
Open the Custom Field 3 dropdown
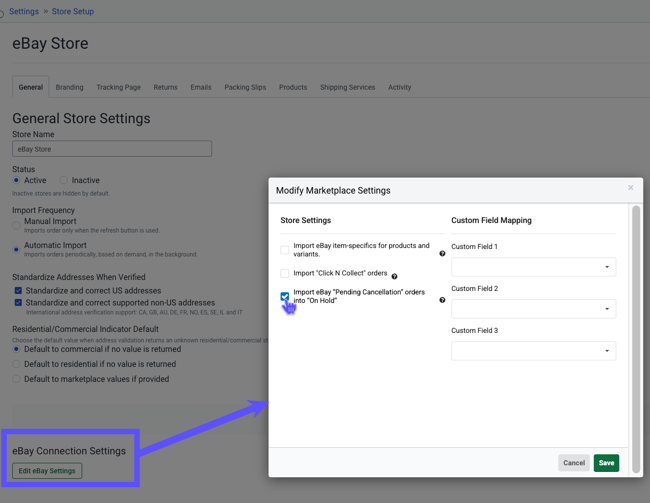[534, 351]
